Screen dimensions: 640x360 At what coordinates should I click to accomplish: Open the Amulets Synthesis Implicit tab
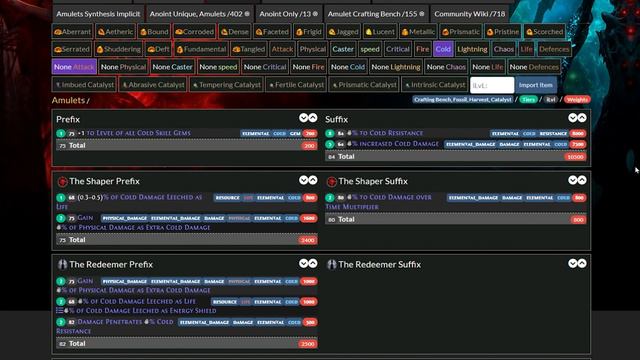(x=98, y=14)
